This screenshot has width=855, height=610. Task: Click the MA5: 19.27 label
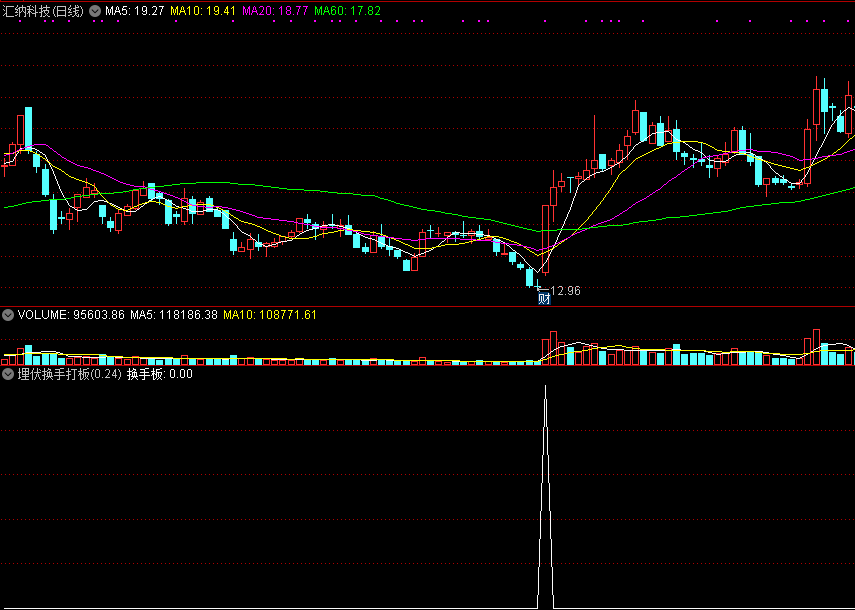[135, 11]
